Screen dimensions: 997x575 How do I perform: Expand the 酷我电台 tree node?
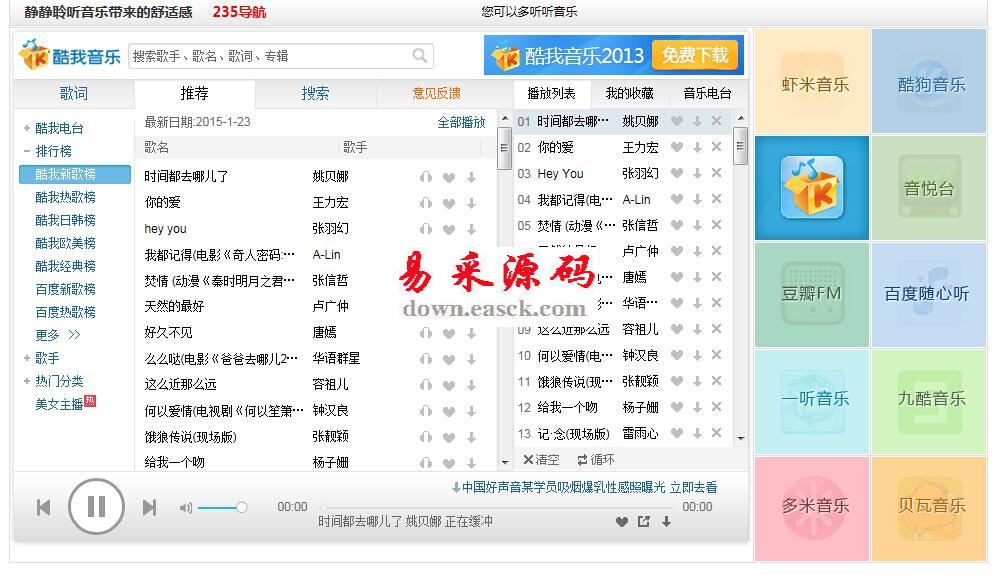27,128
